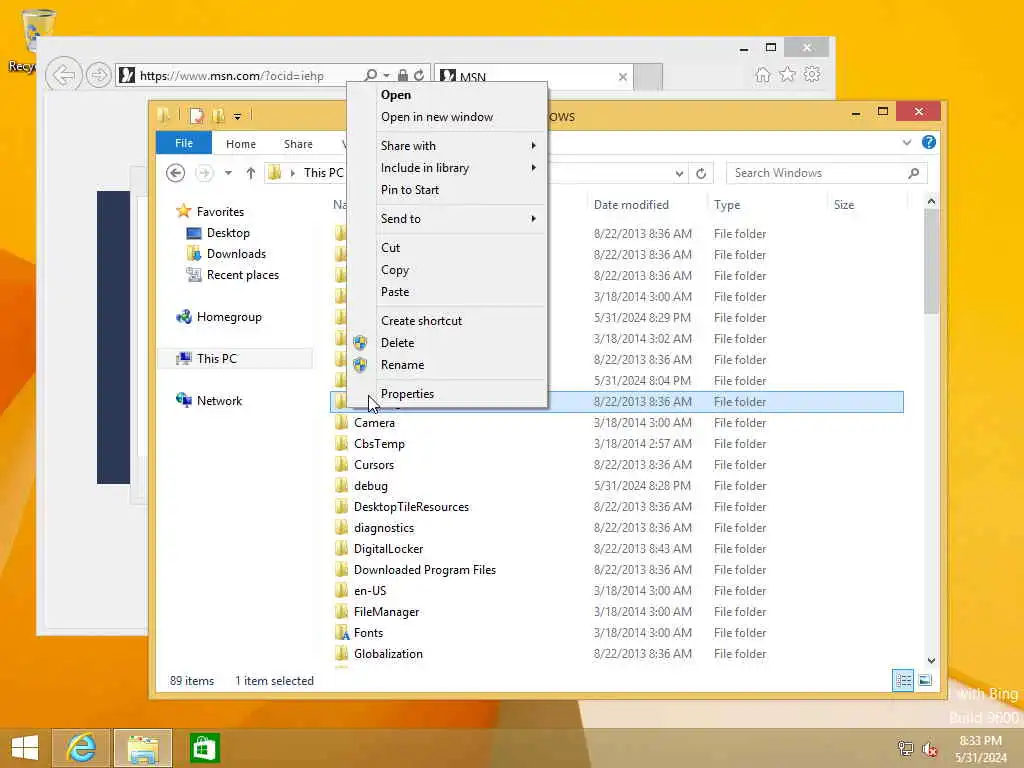Open recent locations dropdown in Explorer
Viewport: 1024px width, 768px height.
point(228,173)
